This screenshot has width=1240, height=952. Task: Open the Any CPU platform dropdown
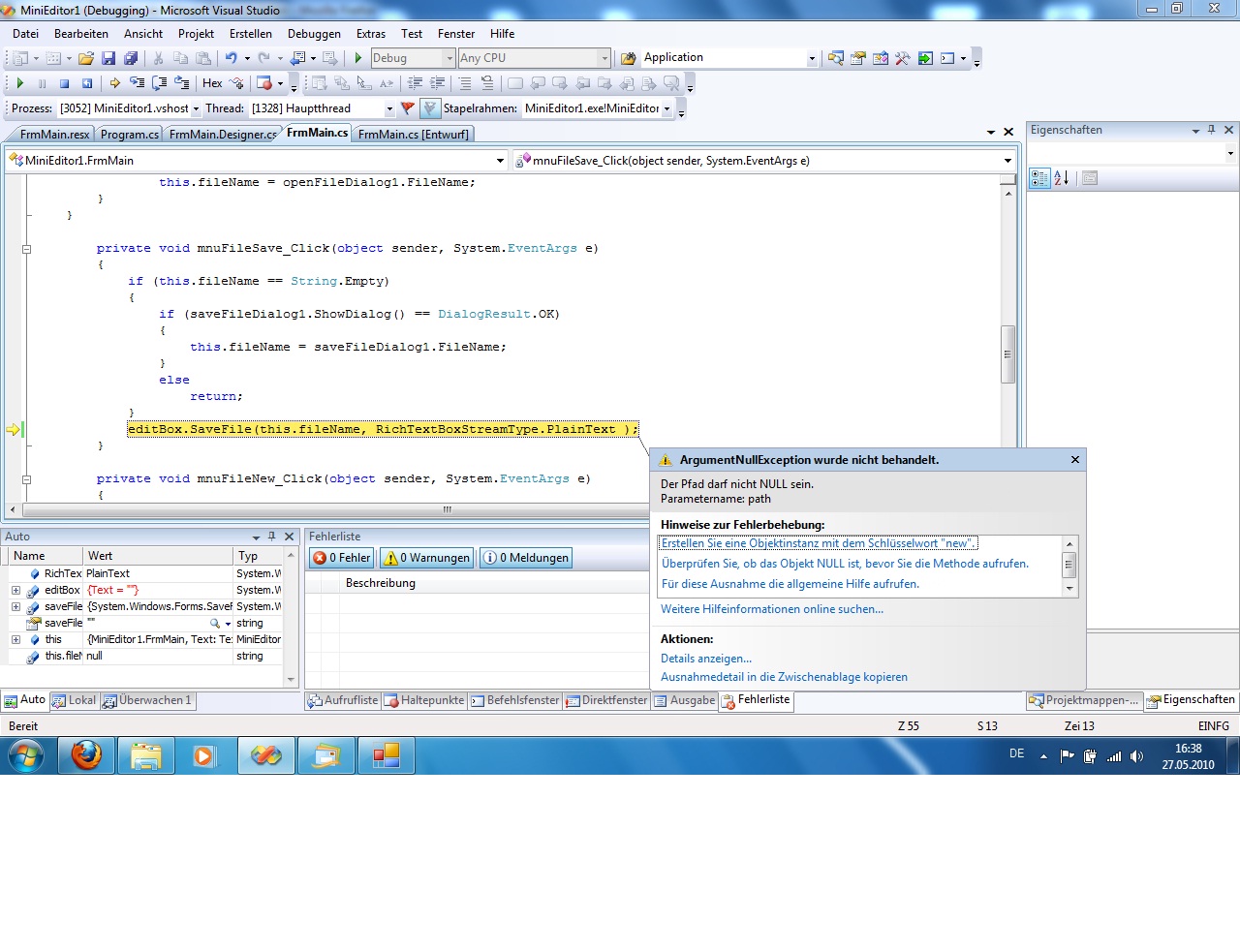604,58
